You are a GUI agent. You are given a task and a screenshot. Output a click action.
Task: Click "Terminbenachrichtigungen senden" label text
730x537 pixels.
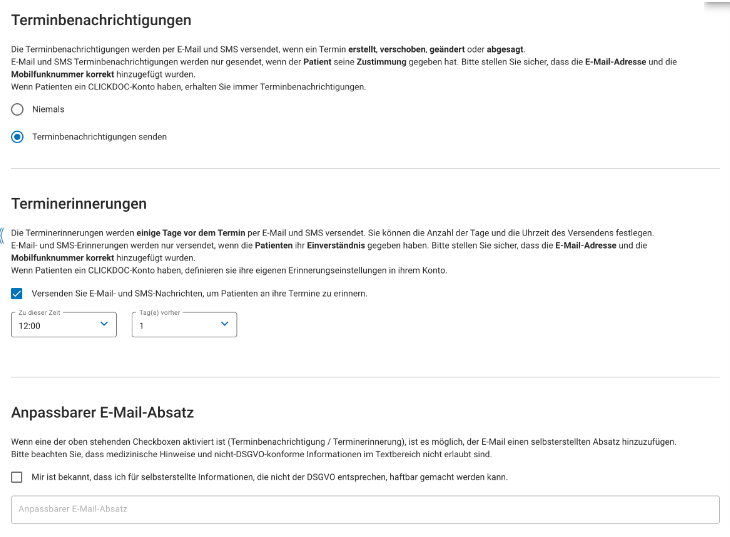(99, 137)
